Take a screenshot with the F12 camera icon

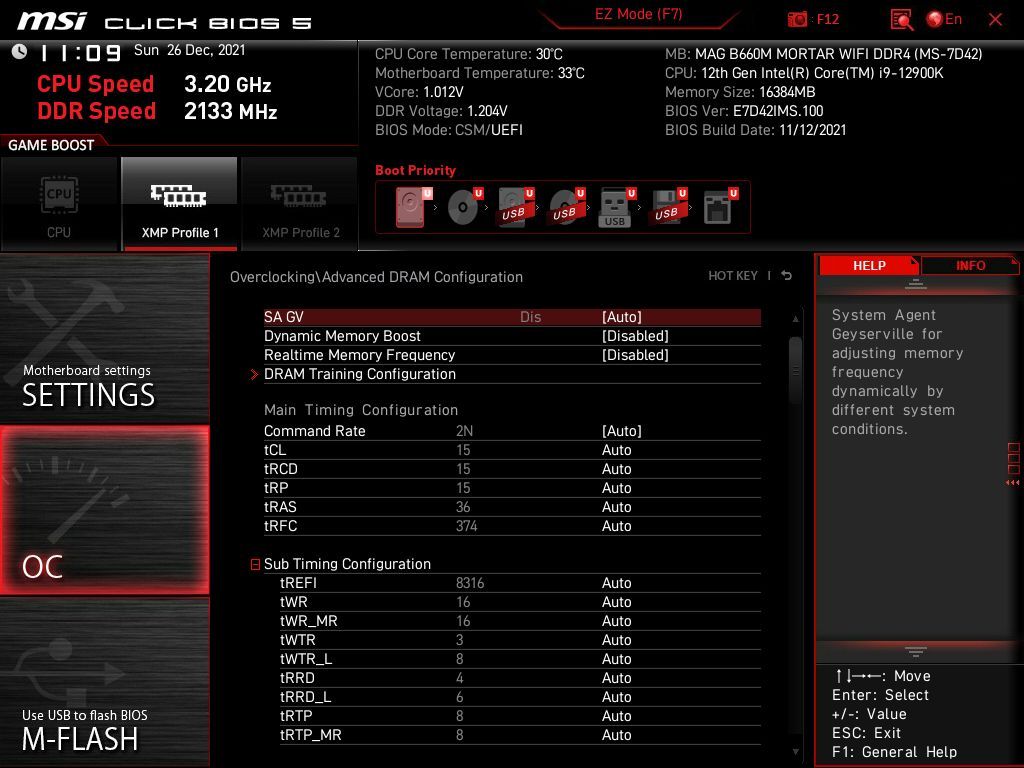(798, 19)
